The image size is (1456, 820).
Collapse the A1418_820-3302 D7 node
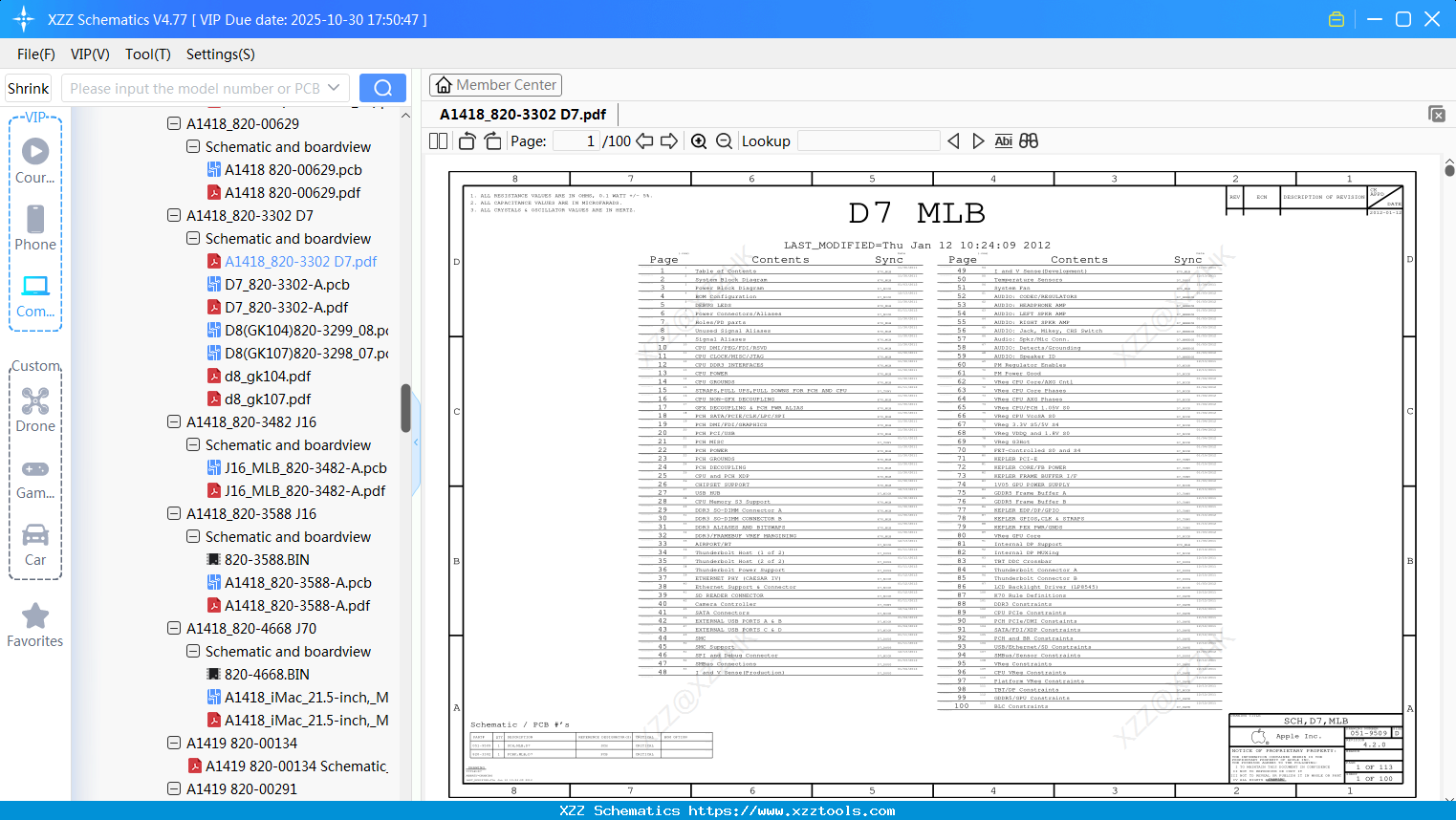(x=174, y=215)
